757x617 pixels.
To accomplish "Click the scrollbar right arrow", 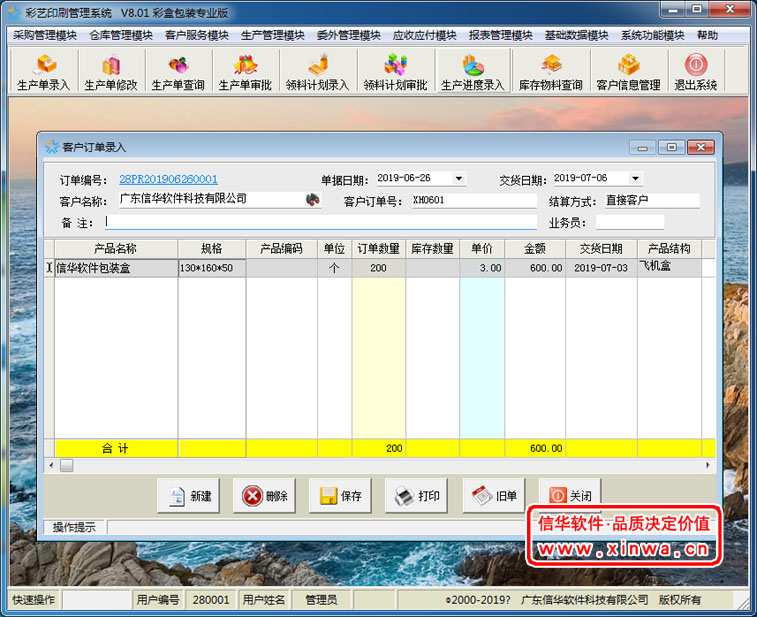I will (x=708, y=465).
